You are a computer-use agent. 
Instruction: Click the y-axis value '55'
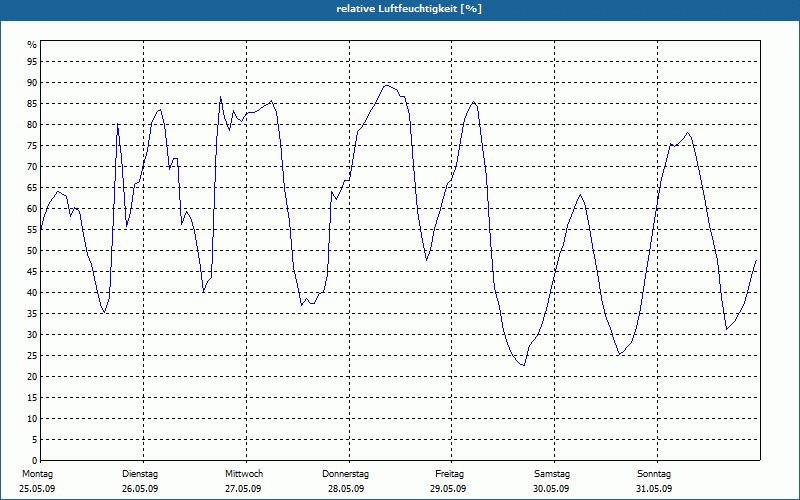[32, 230]
